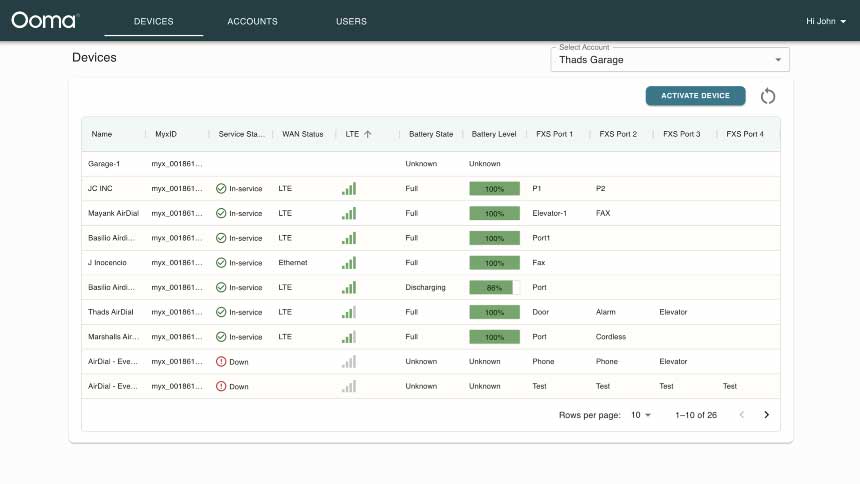Expand the Hi John user menu
Image resolution: width=860 pixels, height=484 pixels.
[x=825, y=21]
